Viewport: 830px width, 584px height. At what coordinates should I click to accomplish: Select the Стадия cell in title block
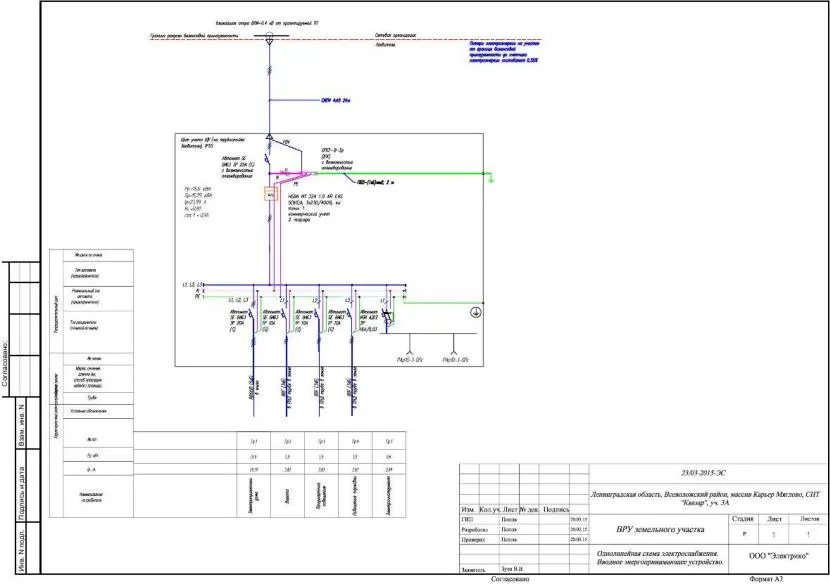(743, 519)
